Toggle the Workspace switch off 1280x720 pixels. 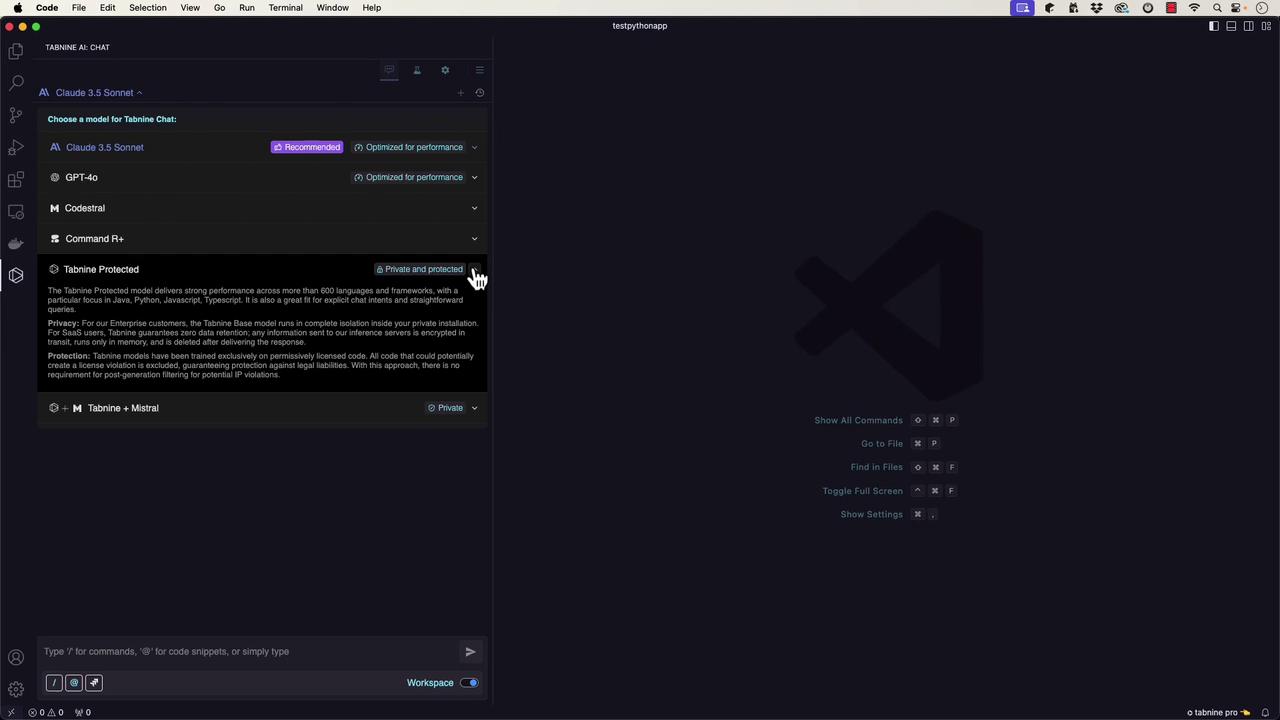tap(469, 683)
